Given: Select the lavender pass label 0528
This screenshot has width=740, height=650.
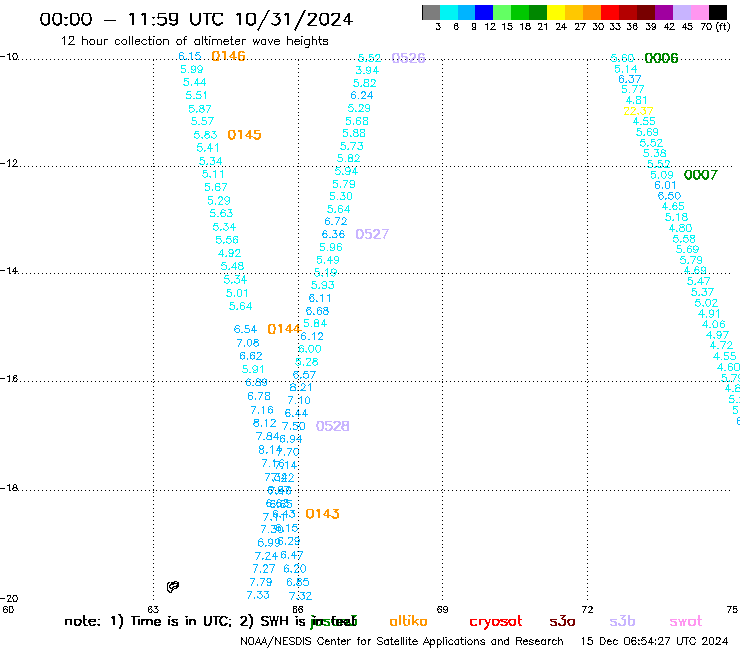Looking at the screenshot, I should [x=333, y=426].
